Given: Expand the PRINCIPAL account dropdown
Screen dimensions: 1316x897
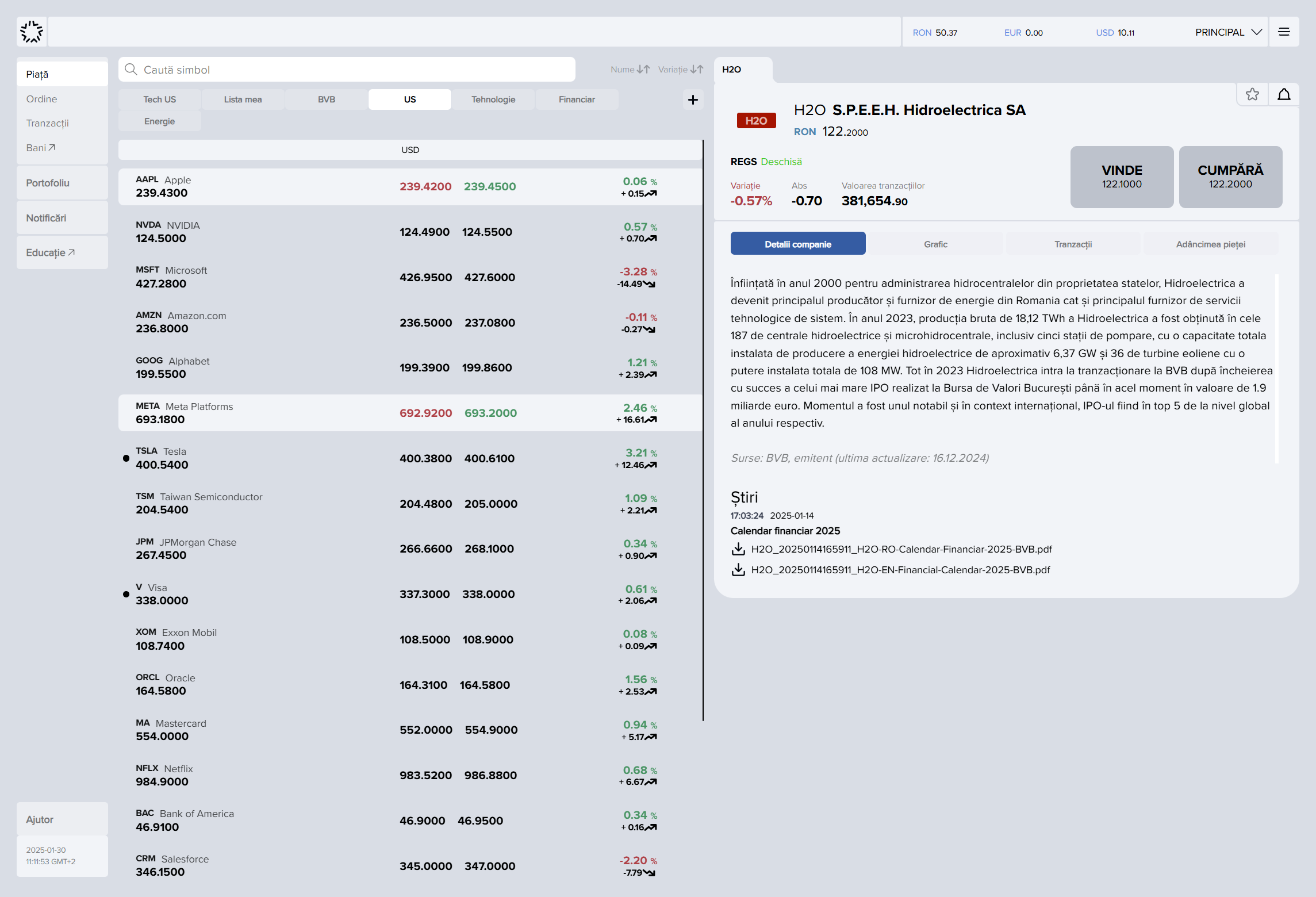Looking at the screenshot, I should coord(1228,32).
